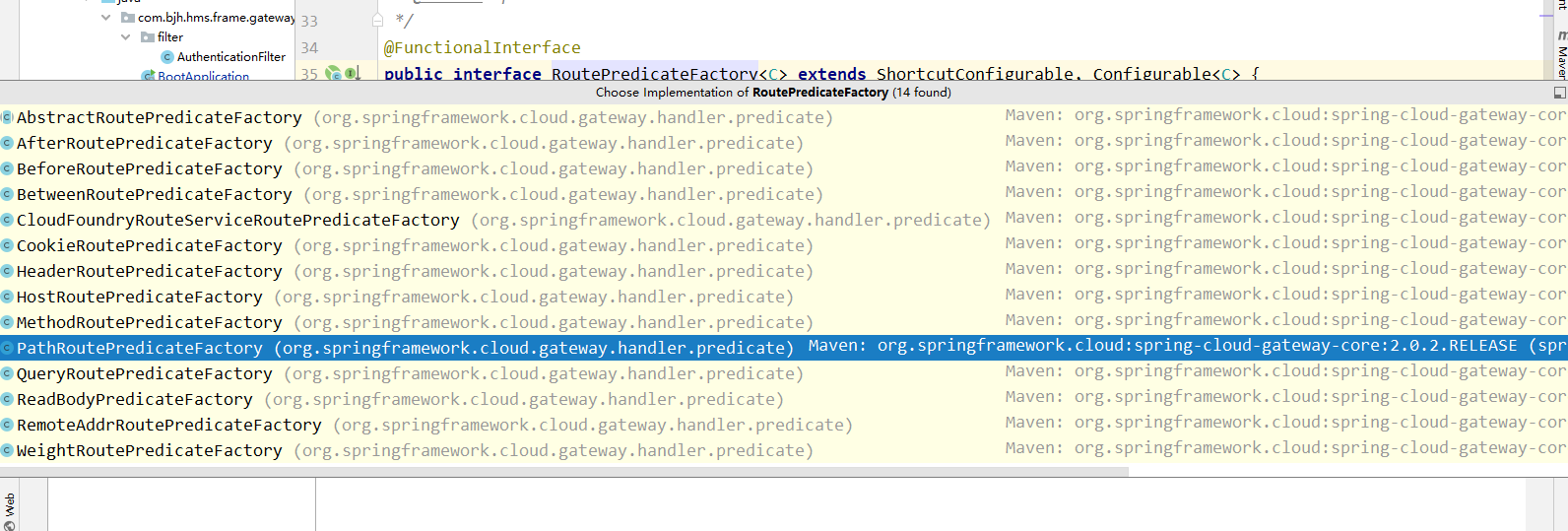Pick CloudFoundryRouteServiceRoutePredicateFactory entry
This screenshot has height=531, width=1568.
point(238,220)
